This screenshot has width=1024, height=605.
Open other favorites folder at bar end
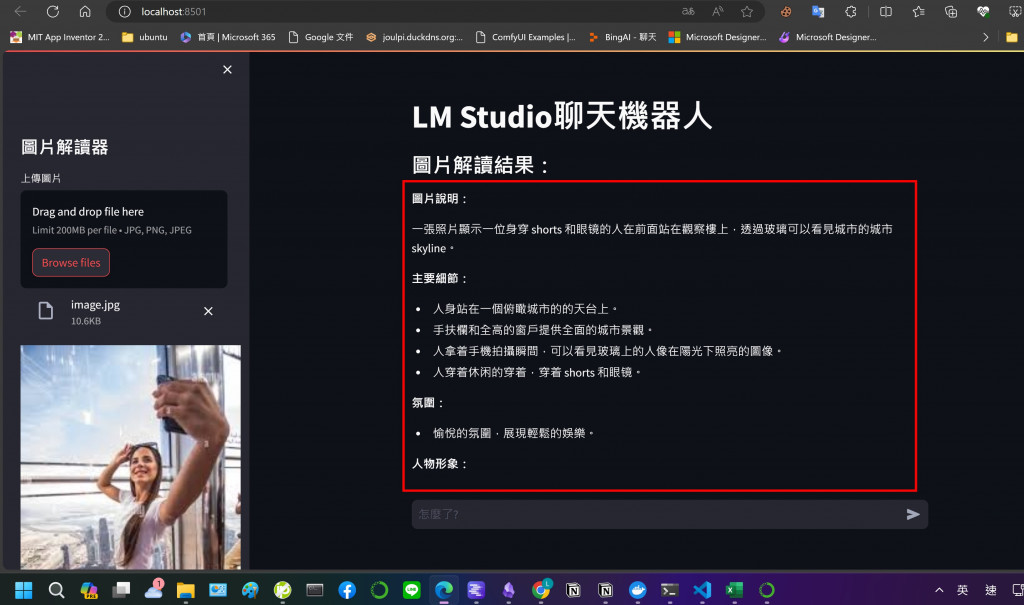pyautogui.click(x=1012, y=37)
